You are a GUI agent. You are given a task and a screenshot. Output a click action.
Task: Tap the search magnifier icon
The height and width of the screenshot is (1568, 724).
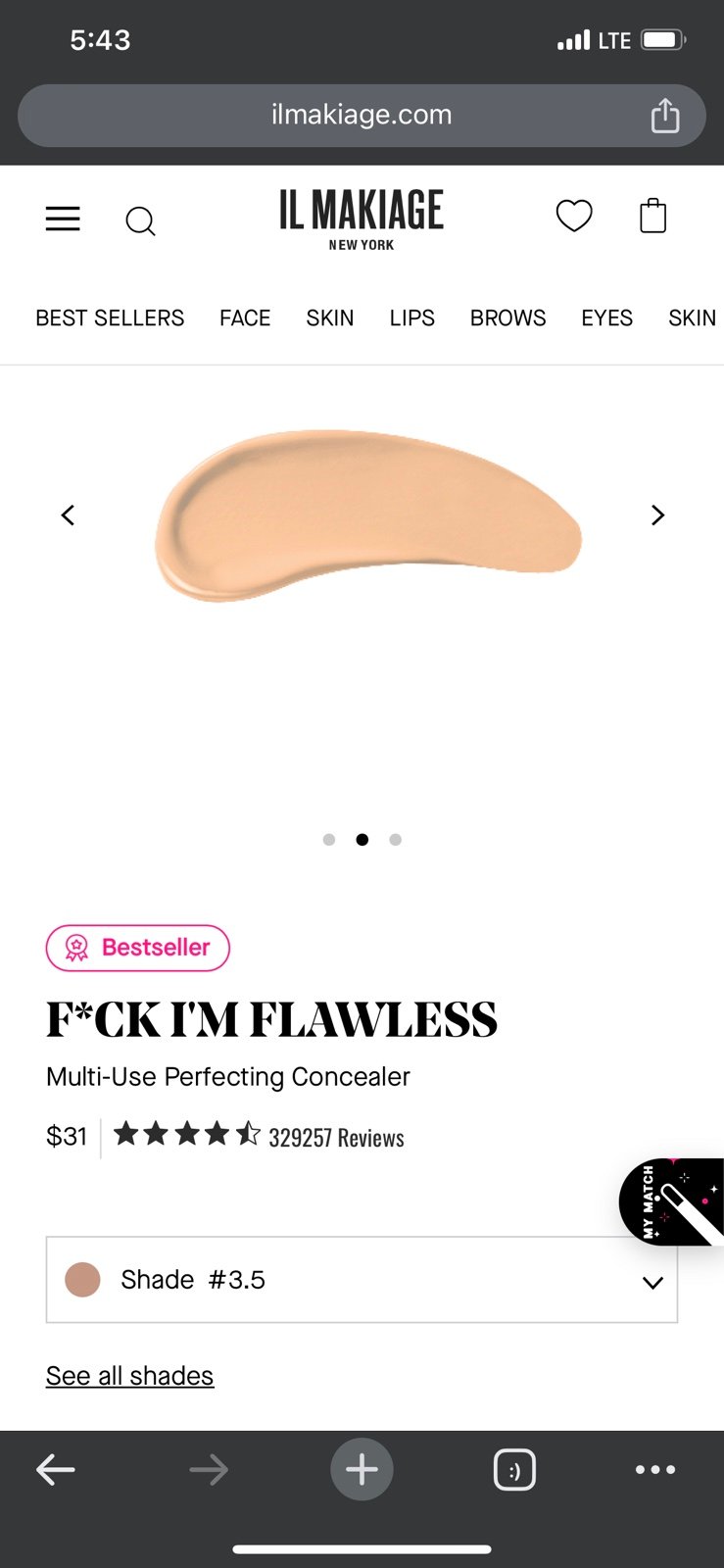[x=140, y=221]
